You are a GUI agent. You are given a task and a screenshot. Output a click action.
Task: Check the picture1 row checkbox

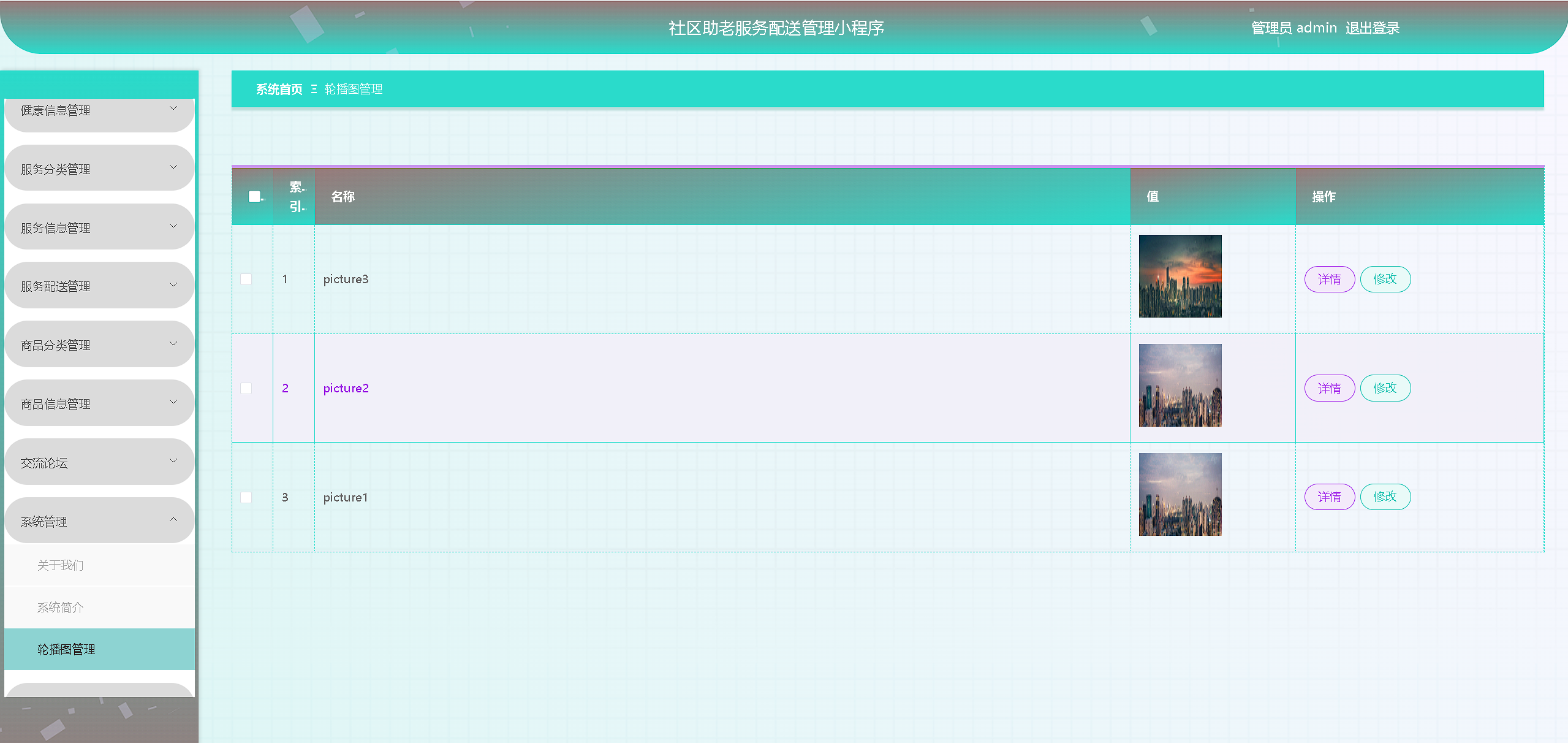(x=246, y=497)
